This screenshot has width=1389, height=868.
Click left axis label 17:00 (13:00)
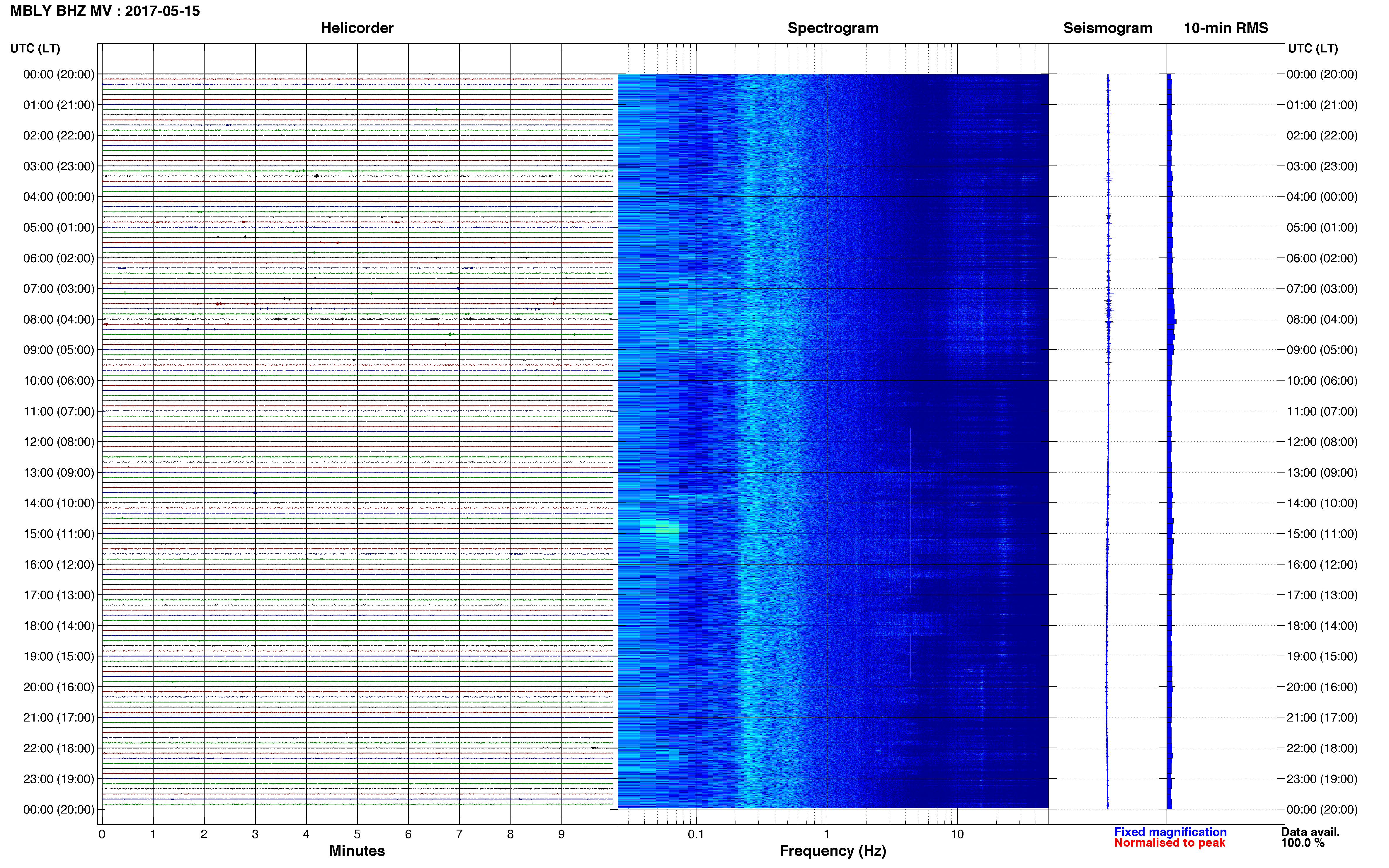coord(59,595)
